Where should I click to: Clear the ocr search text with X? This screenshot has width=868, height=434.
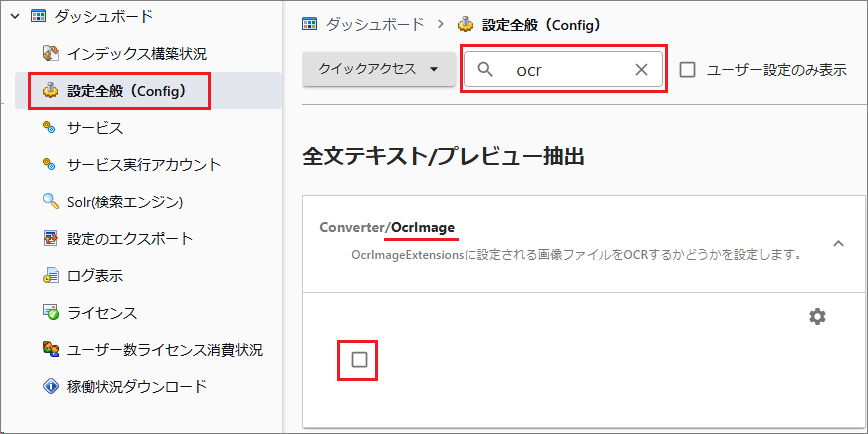(642, 70)
